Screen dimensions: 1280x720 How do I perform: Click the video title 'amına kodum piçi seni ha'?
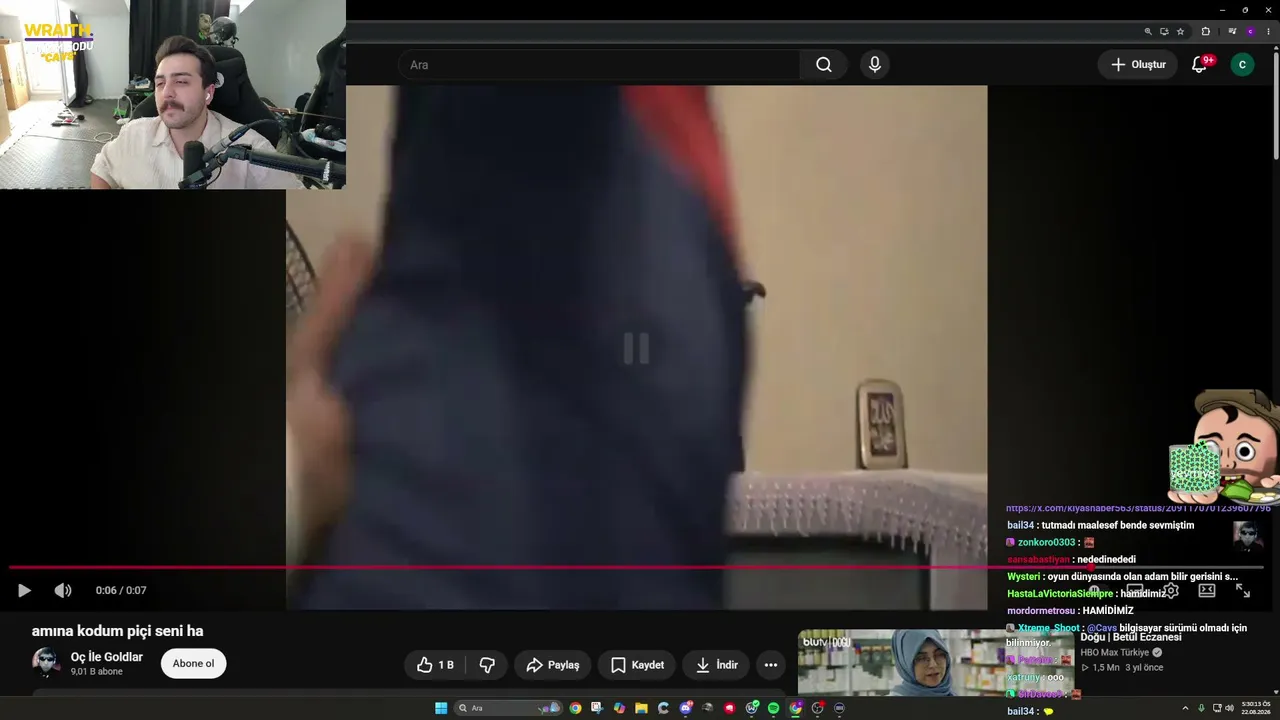pyautogui.click(x=118, y=631)
